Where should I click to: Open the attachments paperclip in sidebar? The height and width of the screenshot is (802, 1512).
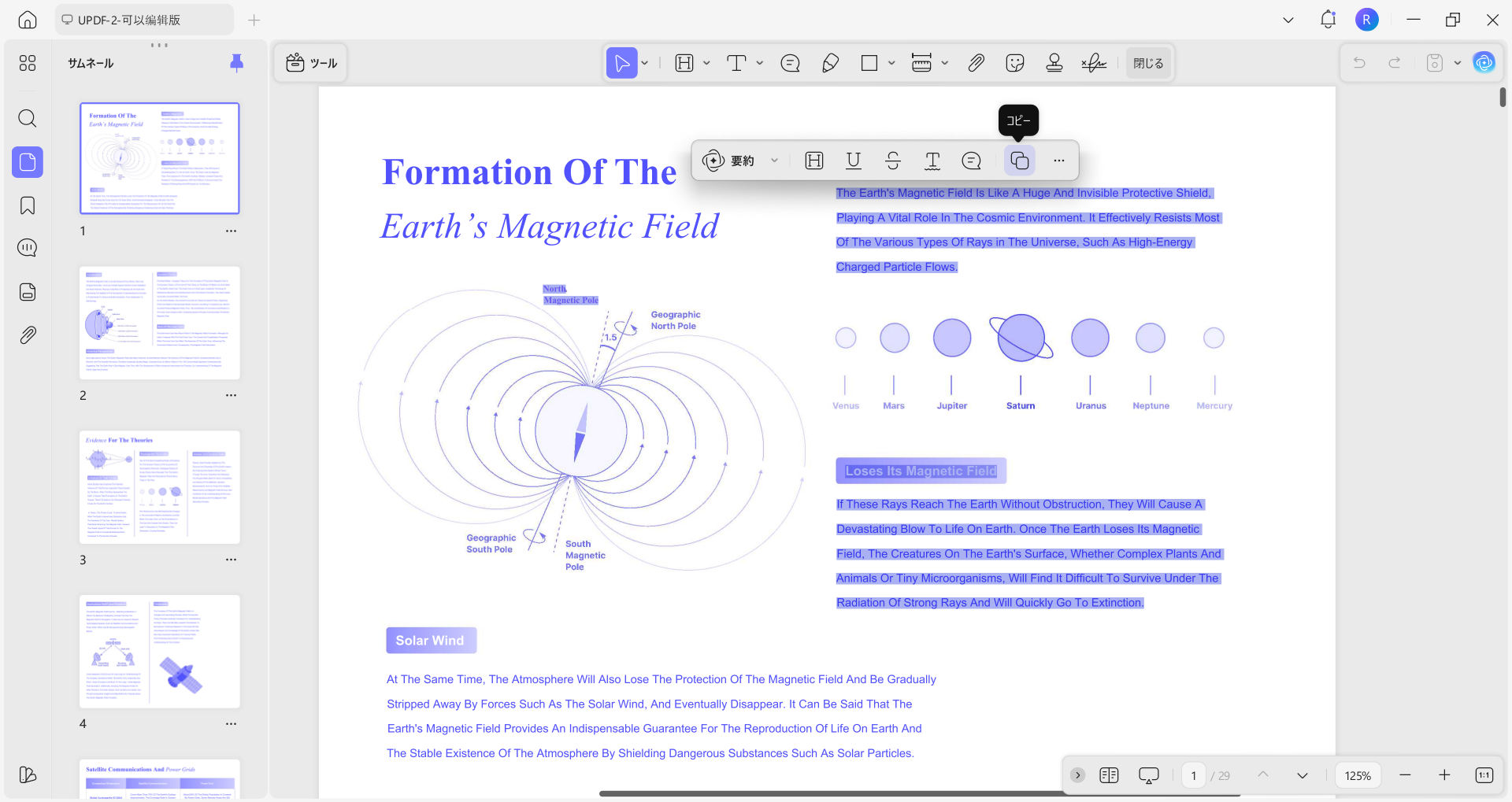[28, 335]
